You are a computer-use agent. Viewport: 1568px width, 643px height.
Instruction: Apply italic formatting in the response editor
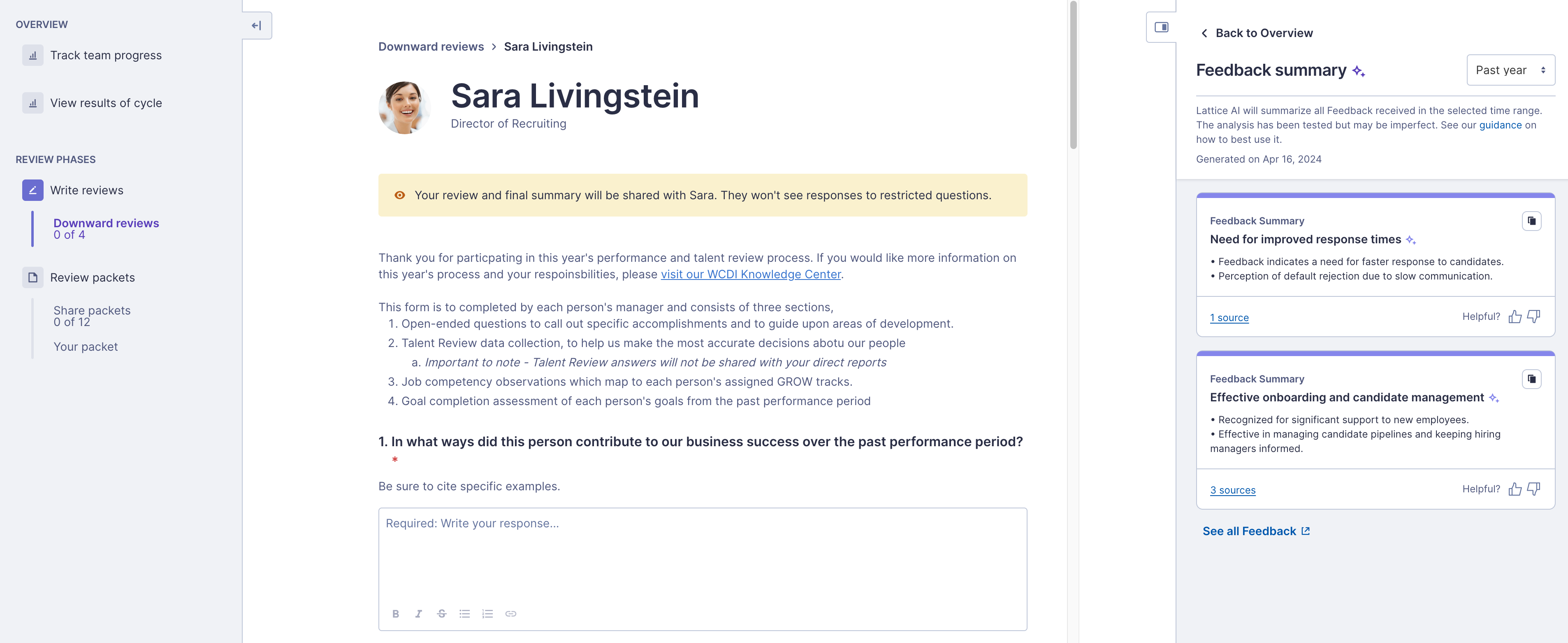pyautogui.click(x=418, y=614)
